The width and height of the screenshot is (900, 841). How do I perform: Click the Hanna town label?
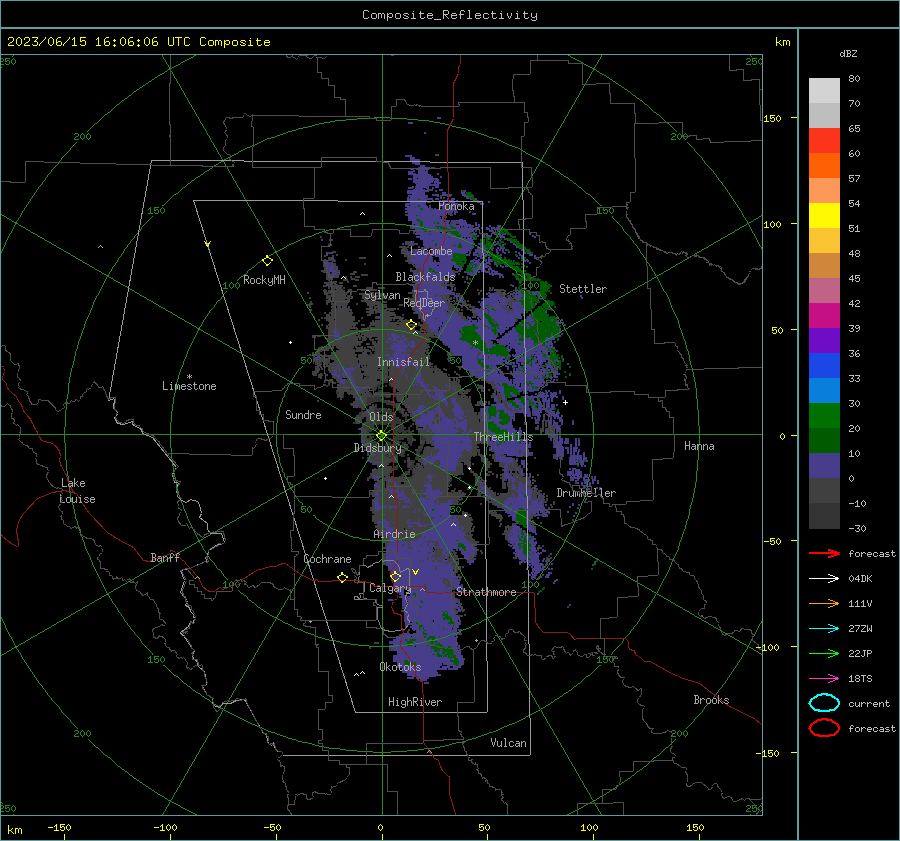pos(699,446)
